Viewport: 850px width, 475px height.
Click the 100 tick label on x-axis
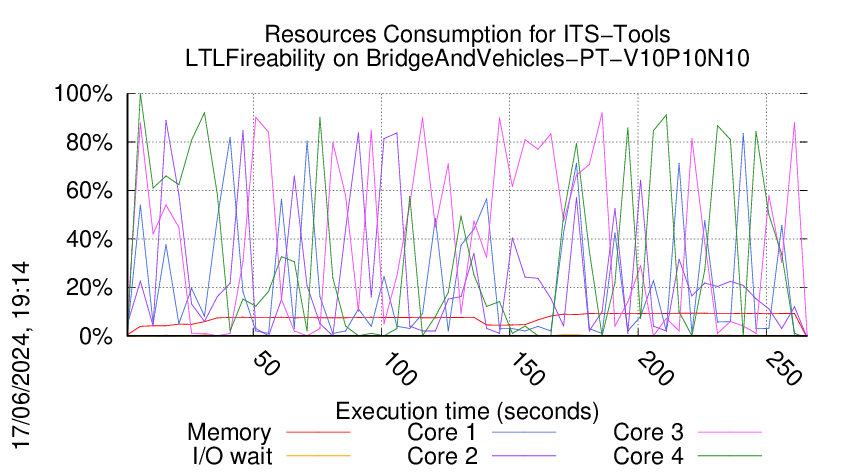click(399, 368)
